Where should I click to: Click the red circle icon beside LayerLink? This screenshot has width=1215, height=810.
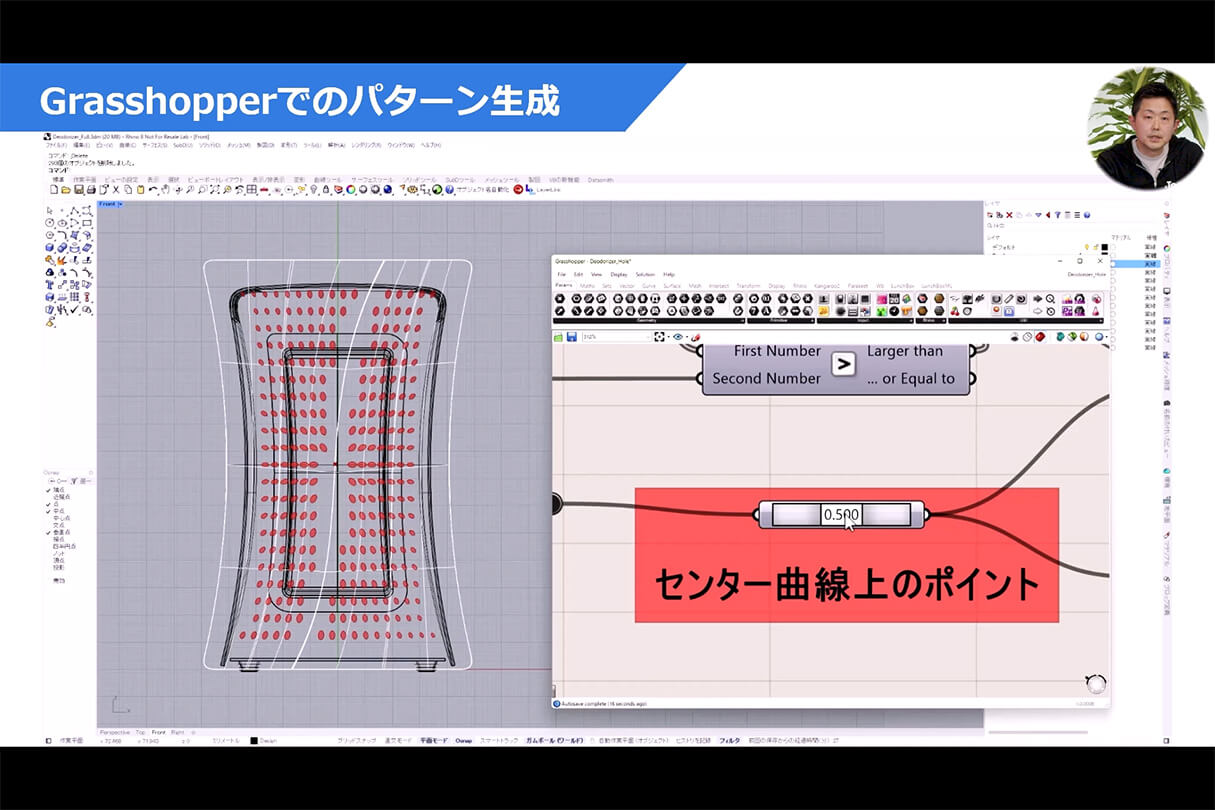[x=518, y=188]
